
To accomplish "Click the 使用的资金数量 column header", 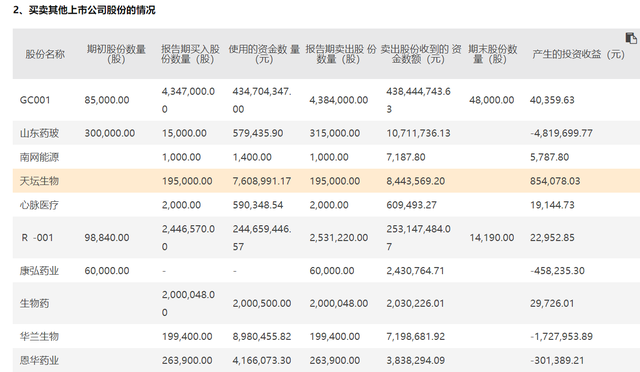I will [264, 54].
